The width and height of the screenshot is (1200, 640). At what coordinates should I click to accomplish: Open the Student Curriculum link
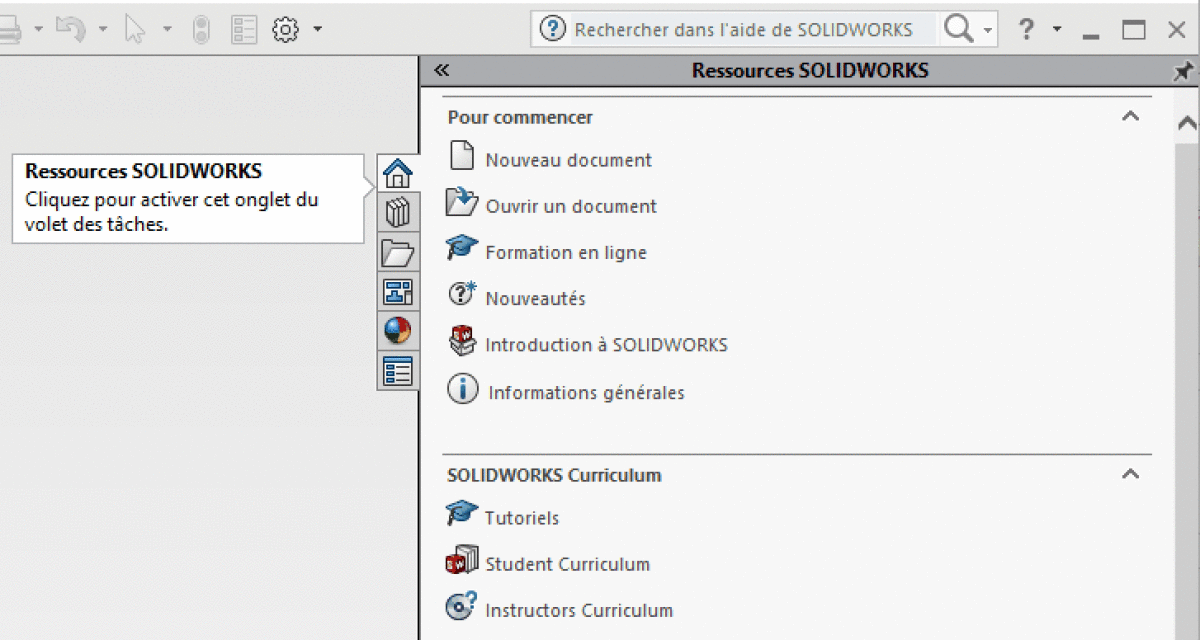pos(567,564)
